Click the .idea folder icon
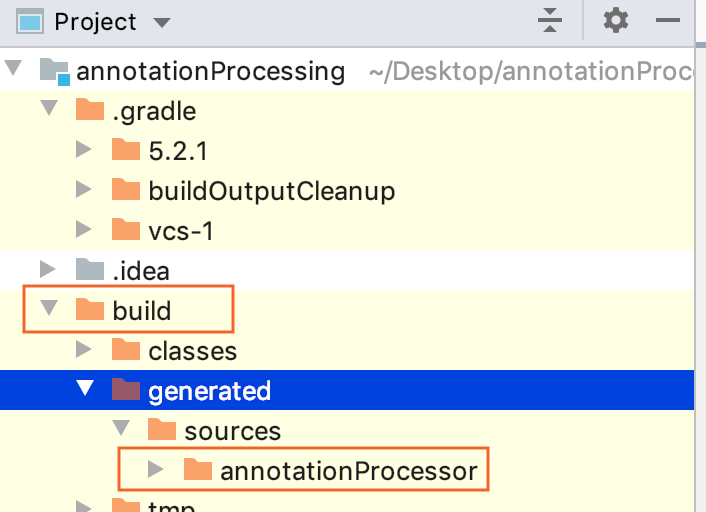 point(91,270)
